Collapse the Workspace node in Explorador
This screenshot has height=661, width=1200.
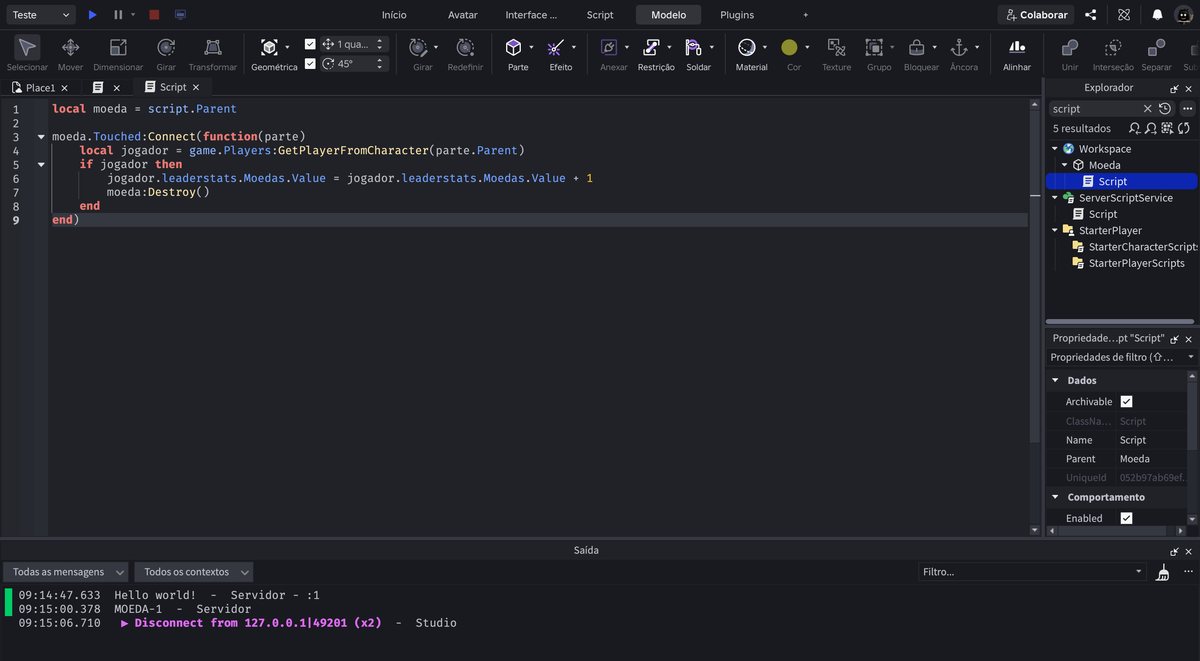click(x=1054, y=149)
